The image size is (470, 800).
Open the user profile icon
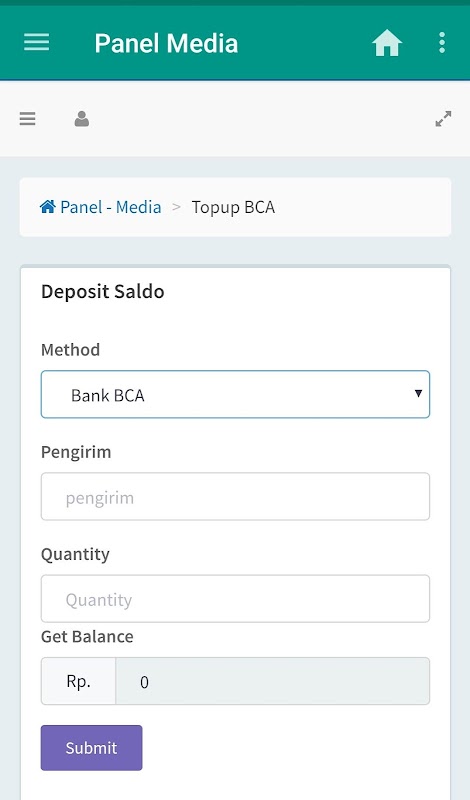click(82, 119)
